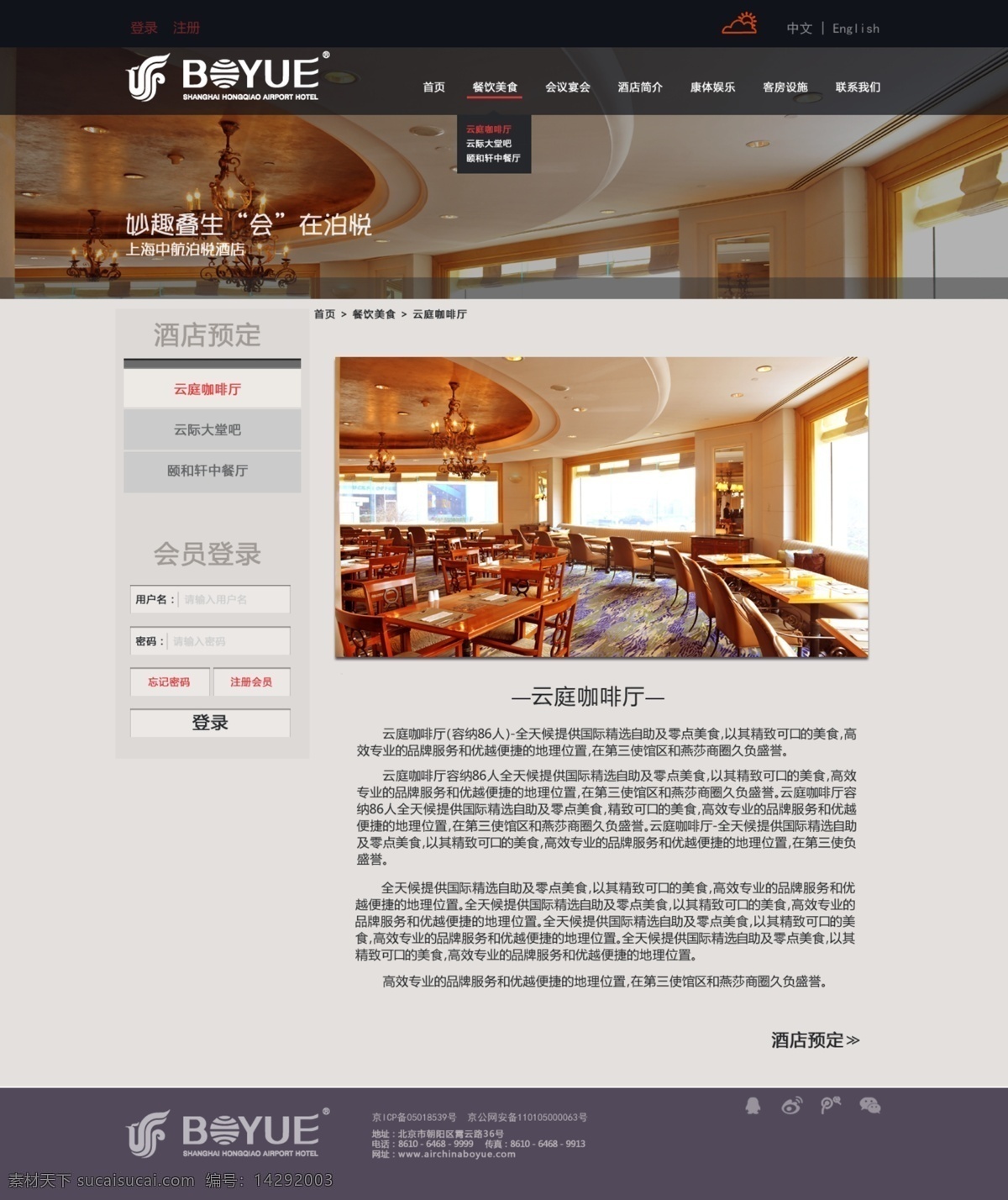Open 联系我们 navigation item
The height and width of the screenshot is (1200, 1008).
point(858,87)
